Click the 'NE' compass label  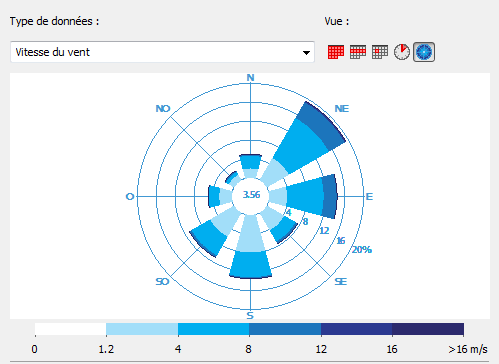(341, 109)
